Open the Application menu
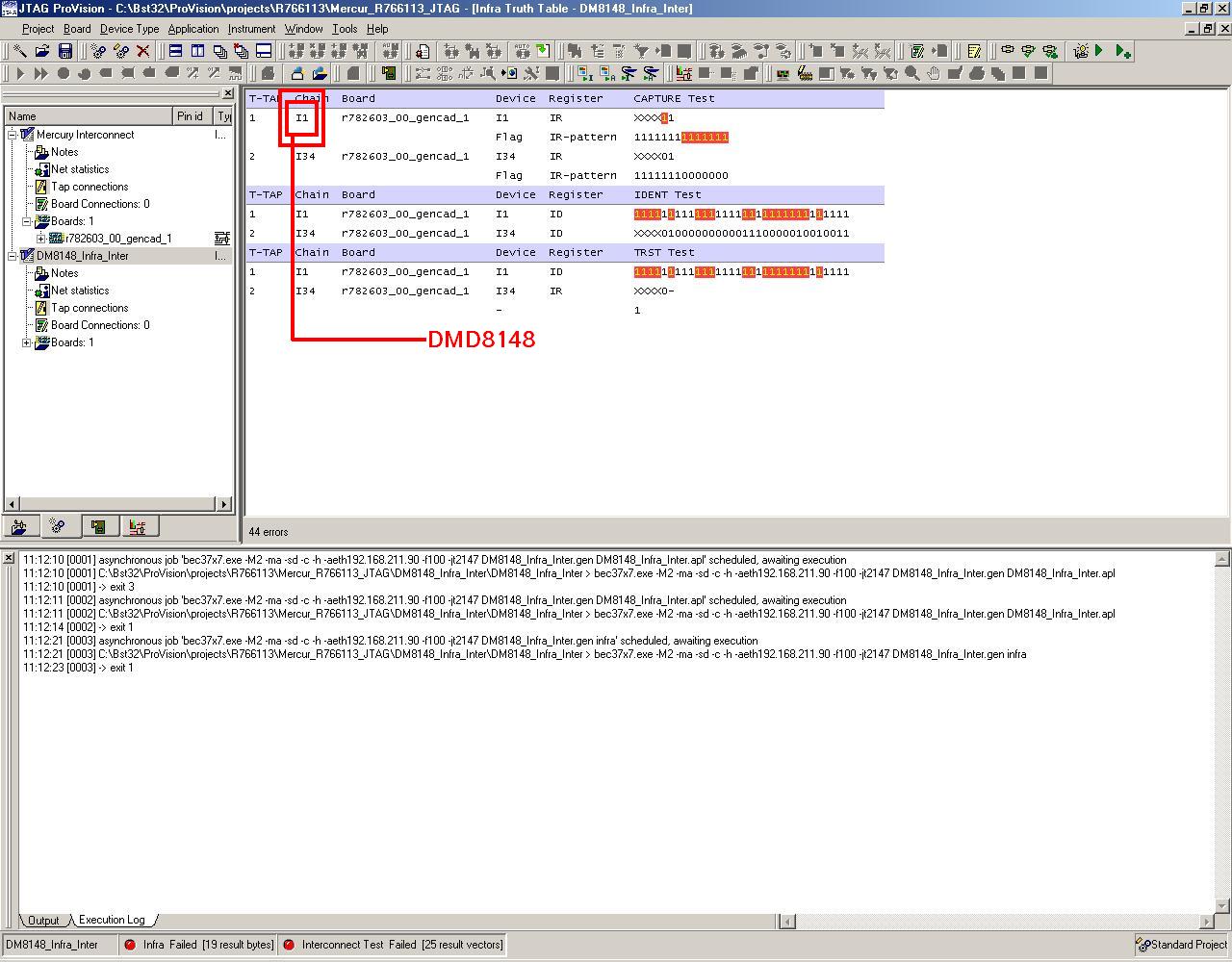Screen dimensions: 1232x962 tap(192, 29)
